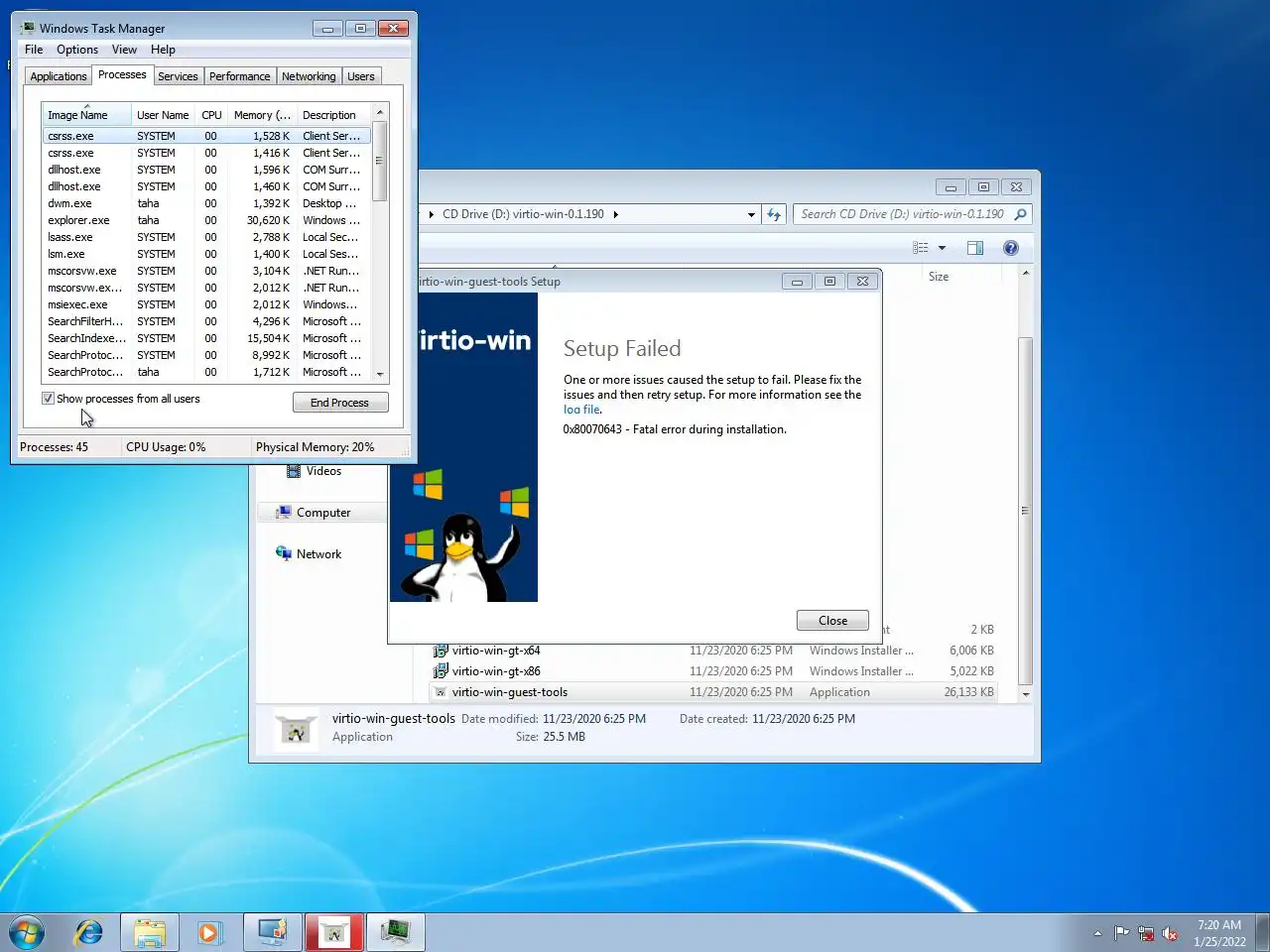Viewport: 1270px width, 952px height.
Task: Open the Help menu in Task Manager
Action: (163, 50)
